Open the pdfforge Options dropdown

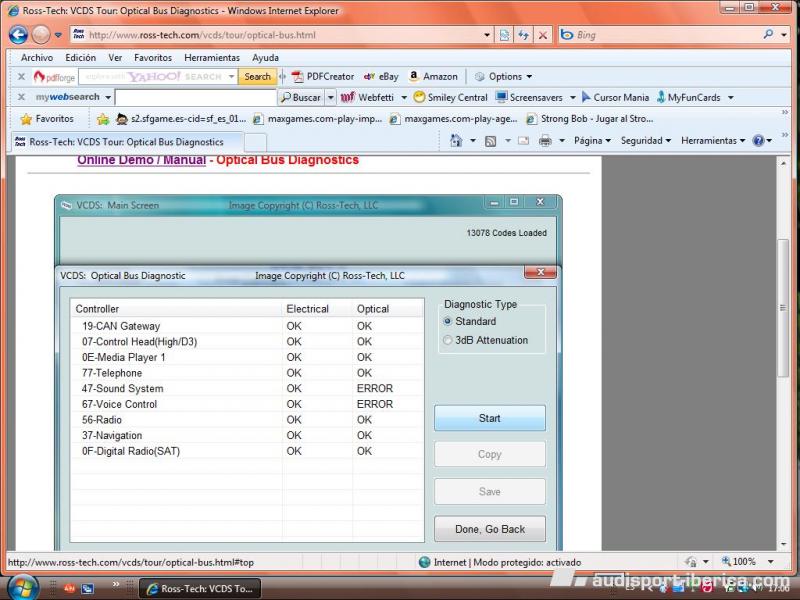[503, 77]
